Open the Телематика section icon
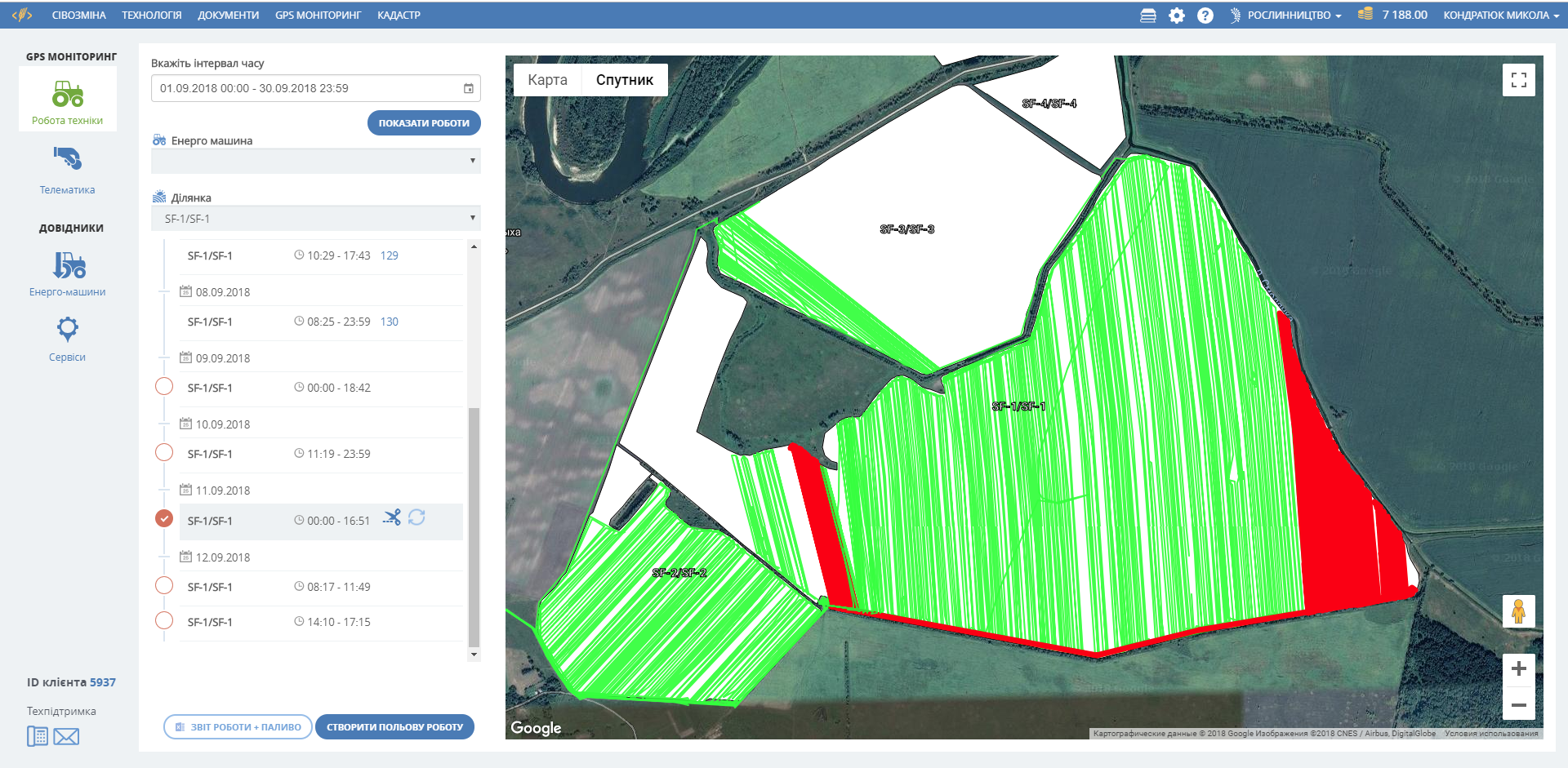Image resolution: width=1568 pixels, height=768 pixels. click(67, 158)
